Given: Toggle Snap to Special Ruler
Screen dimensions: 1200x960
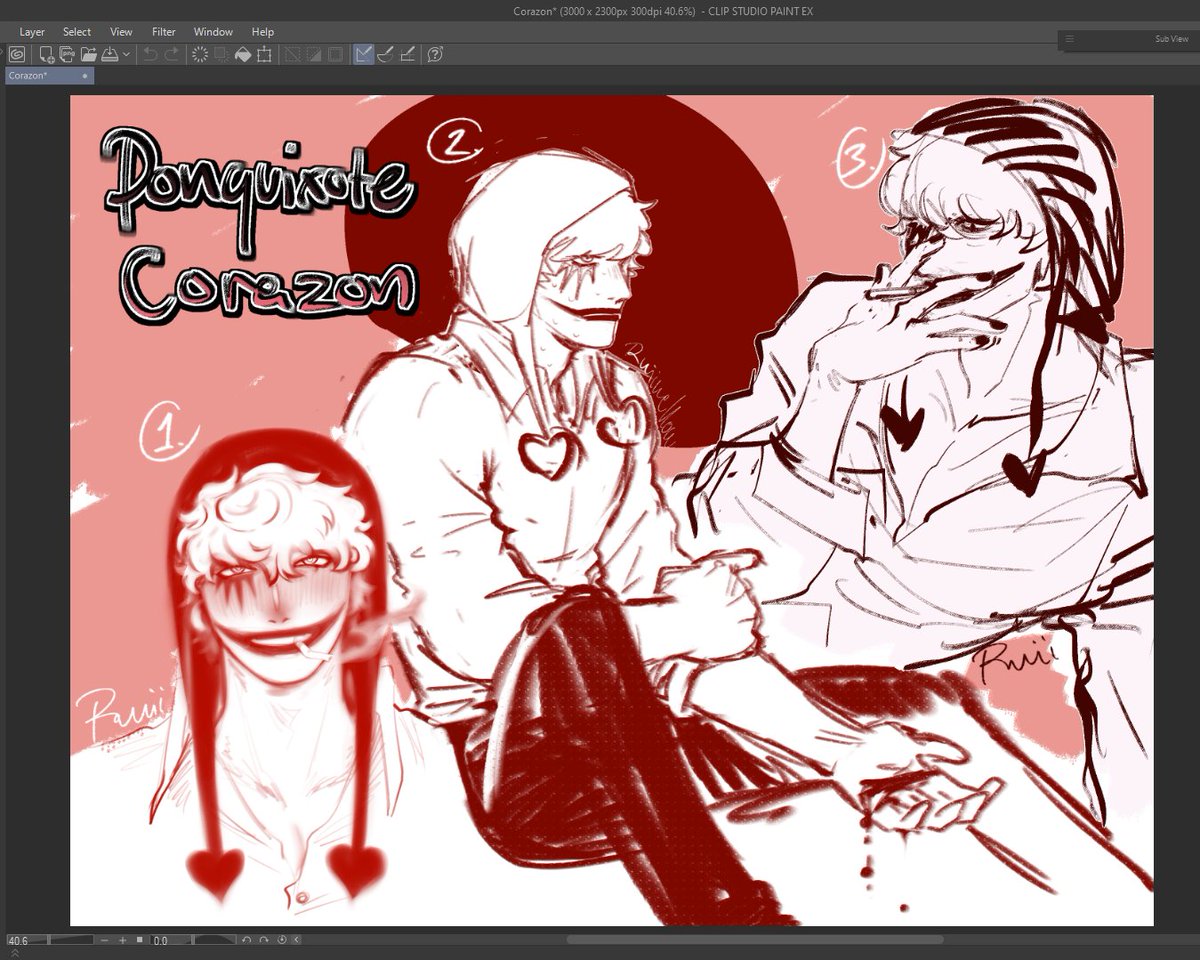Looking at the screenshot, I should pos(384,54).
